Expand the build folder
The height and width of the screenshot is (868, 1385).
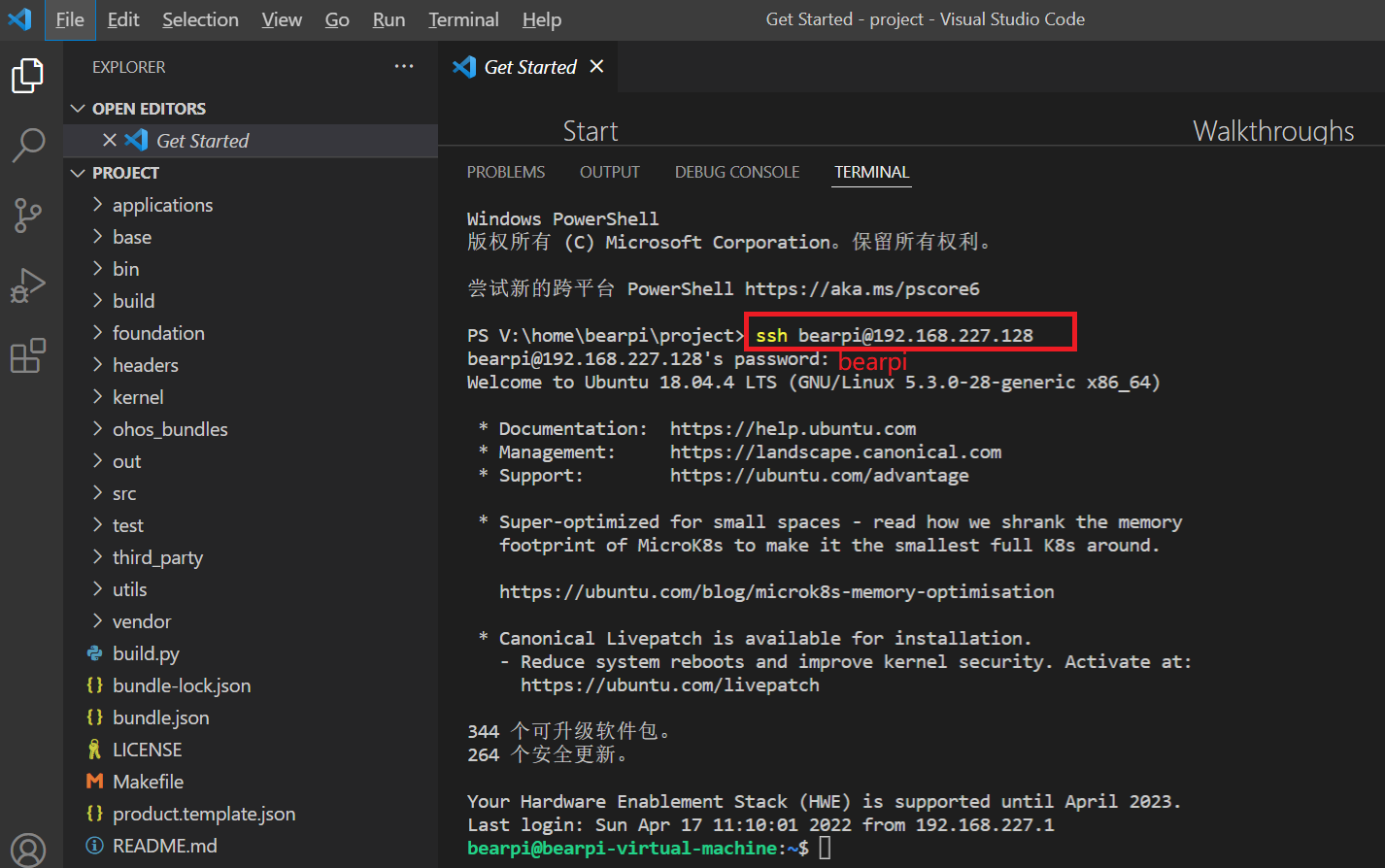[x=97, y=300]
